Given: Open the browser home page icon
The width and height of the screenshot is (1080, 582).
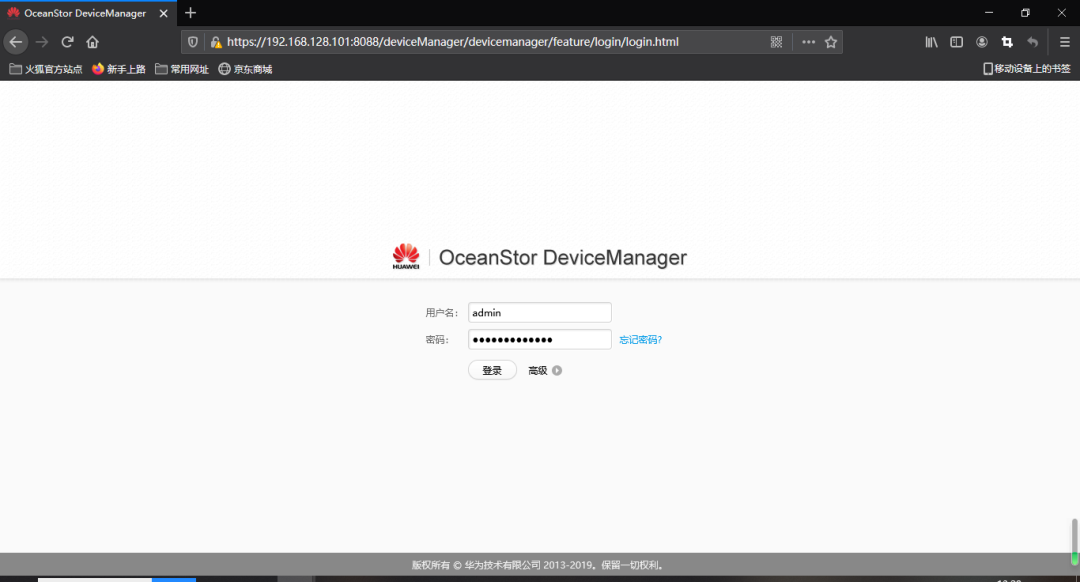Looking at the screenshot, I should (92, 42).
